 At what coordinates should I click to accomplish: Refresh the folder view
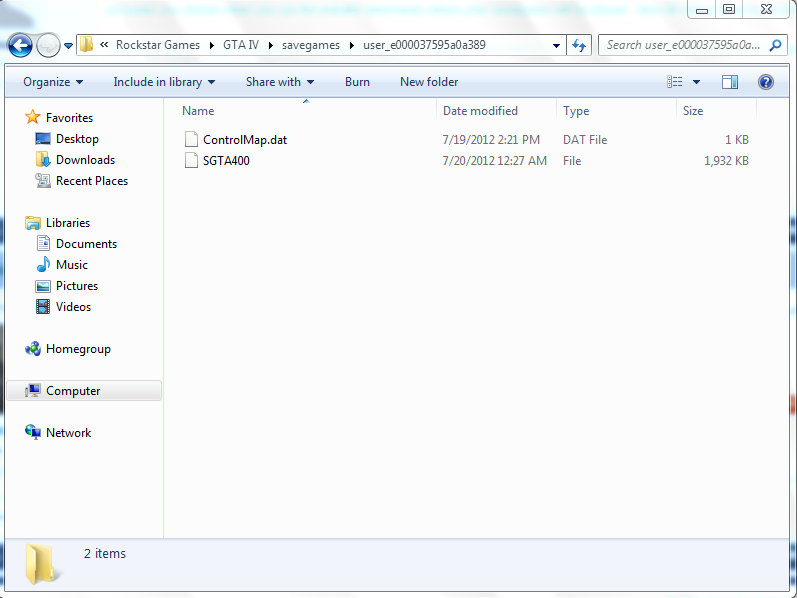pos(578,45)
